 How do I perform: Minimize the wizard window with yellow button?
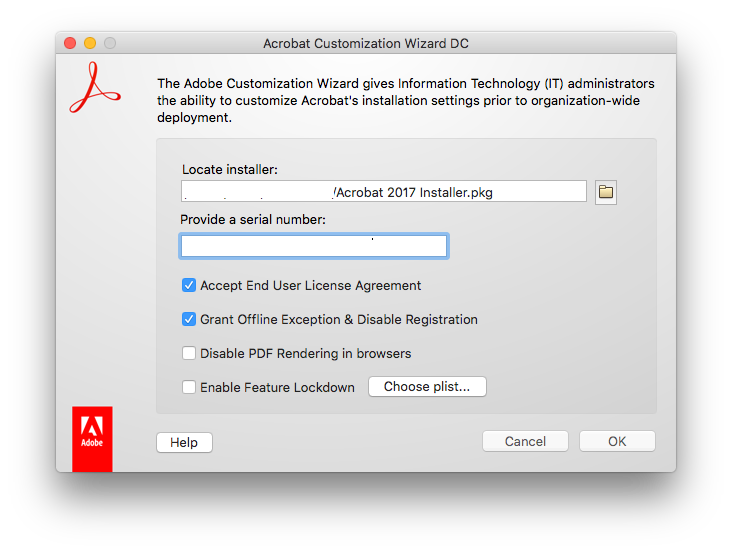pyautogui.click(x=90, y=43)
